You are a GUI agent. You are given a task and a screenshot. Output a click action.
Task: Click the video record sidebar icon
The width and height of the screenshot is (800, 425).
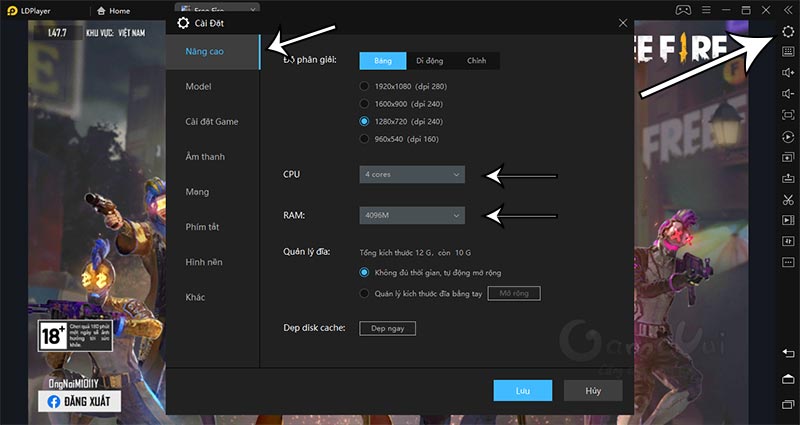pyautogui.click(x=788, y=220)
